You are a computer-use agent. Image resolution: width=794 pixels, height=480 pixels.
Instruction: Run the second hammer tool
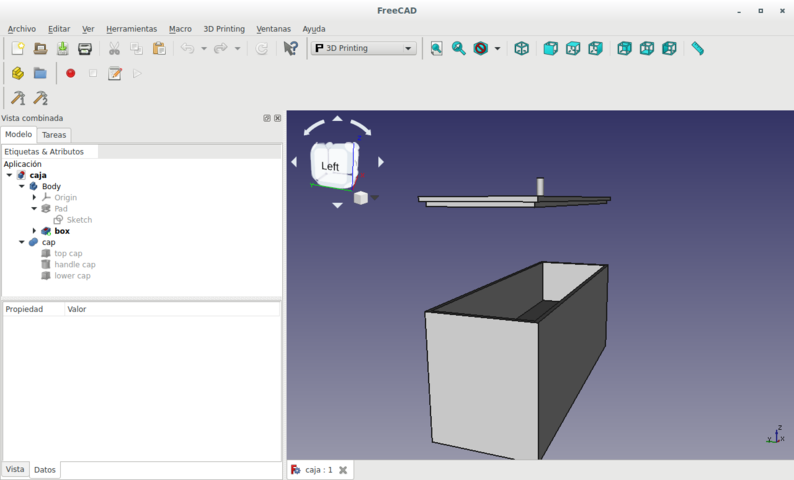[41, 98]
